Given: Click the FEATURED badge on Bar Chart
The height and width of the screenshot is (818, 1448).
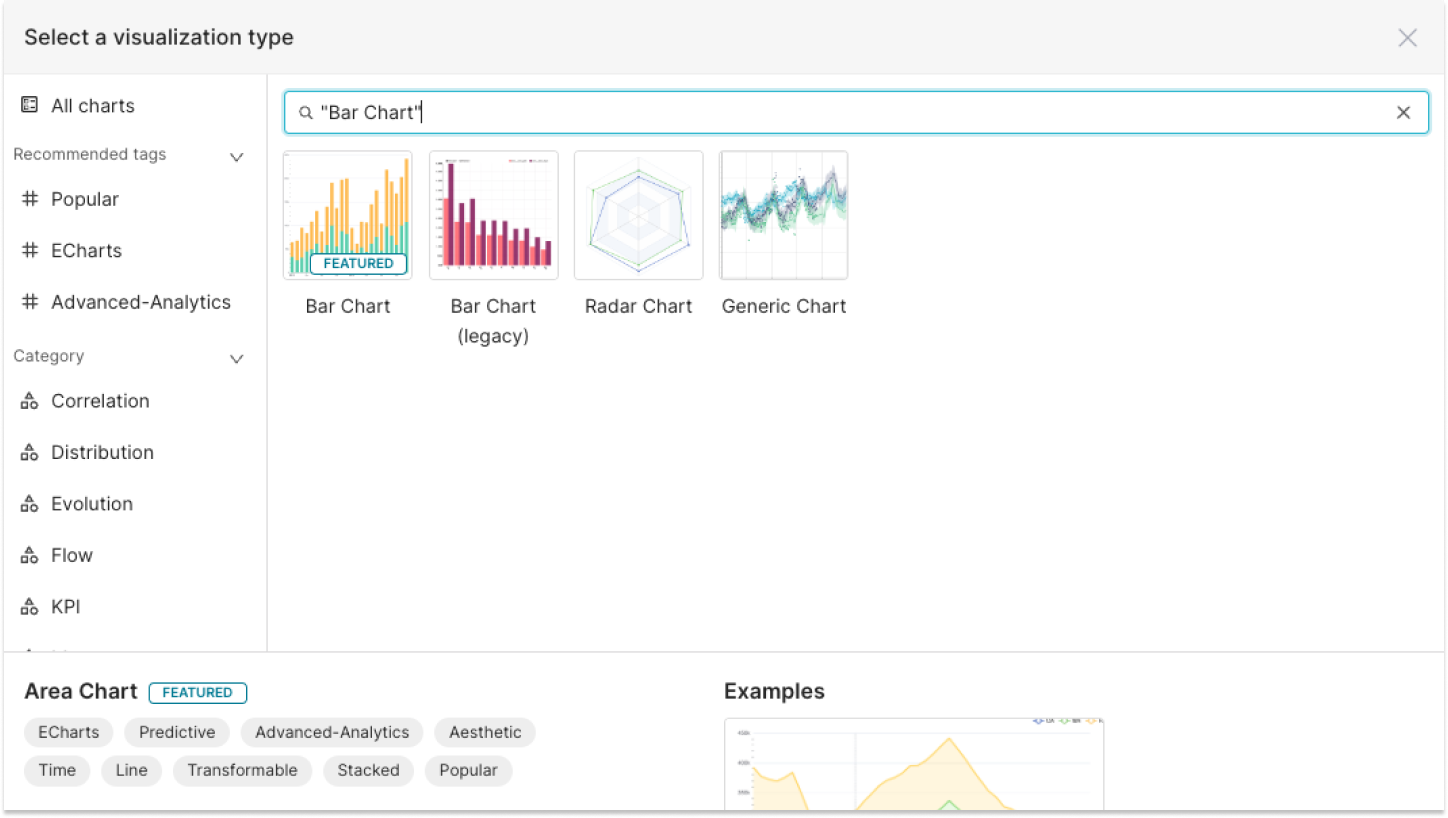Looking at the screenshot, I should click(x=357, y=263).
